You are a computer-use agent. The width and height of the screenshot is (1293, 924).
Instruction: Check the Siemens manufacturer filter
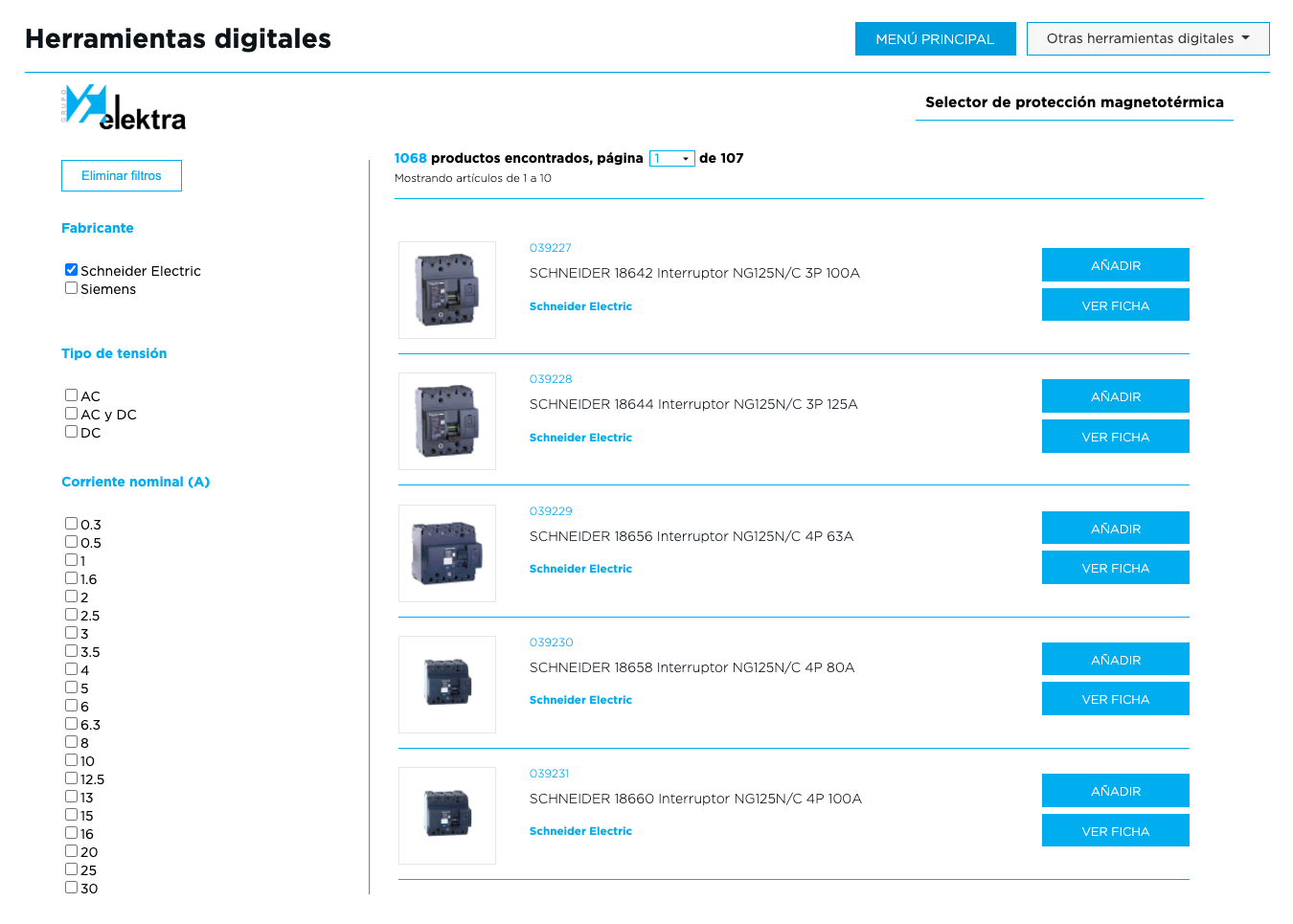(x=71, y=288)
